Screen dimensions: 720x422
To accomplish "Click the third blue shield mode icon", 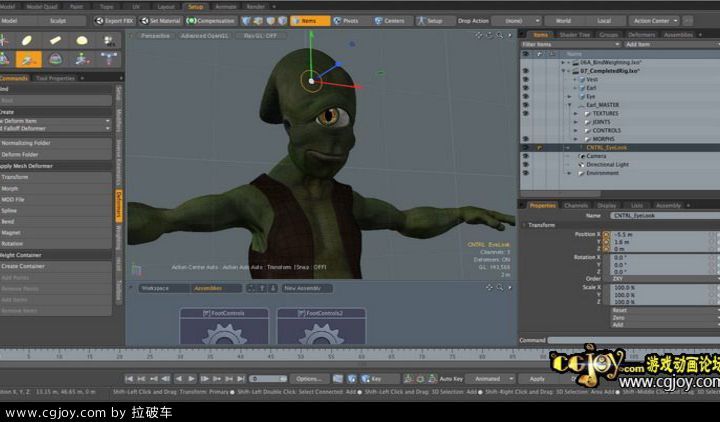I will click(270, 21).
